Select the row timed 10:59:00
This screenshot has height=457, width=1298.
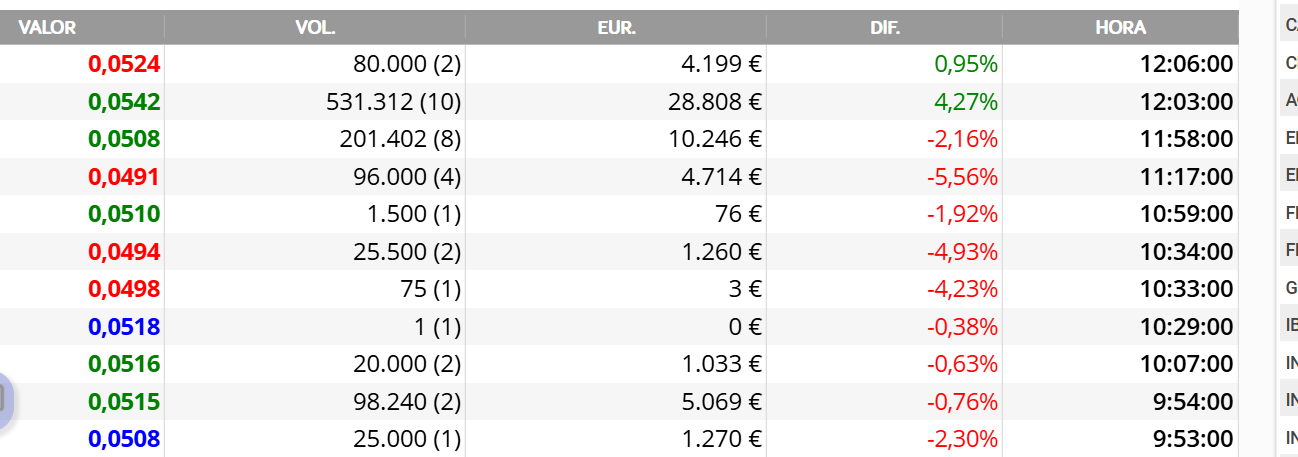coord(619,214)
